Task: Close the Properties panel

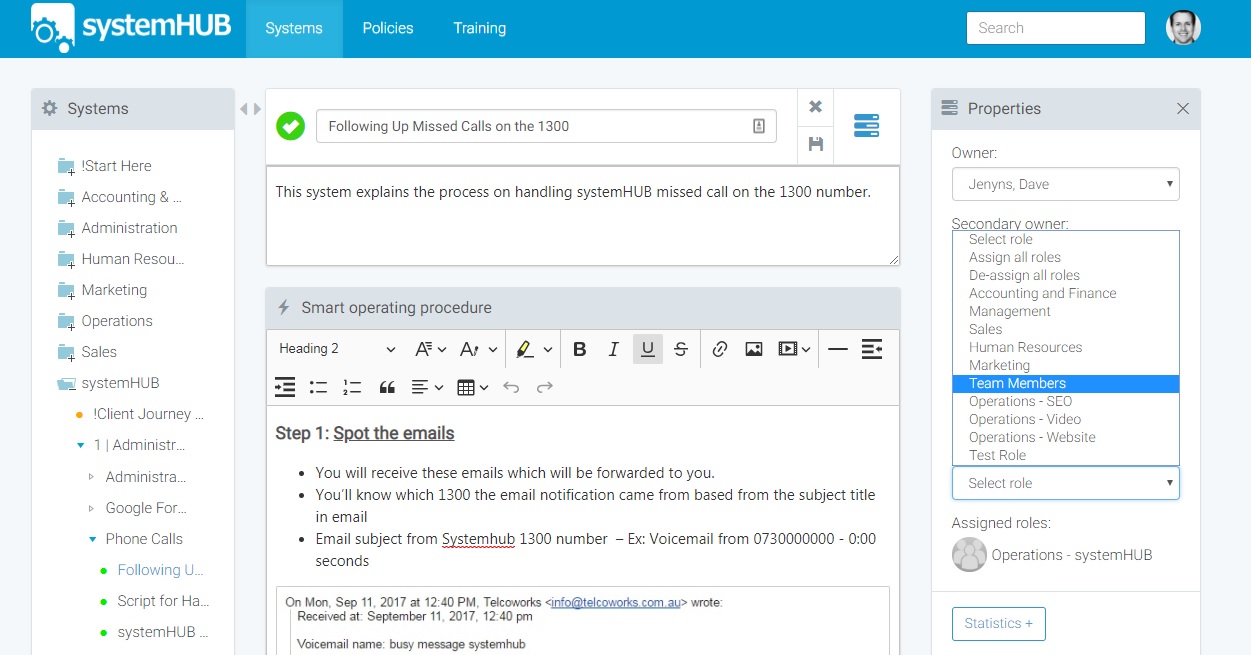Action: click(x=1183, y=108)
